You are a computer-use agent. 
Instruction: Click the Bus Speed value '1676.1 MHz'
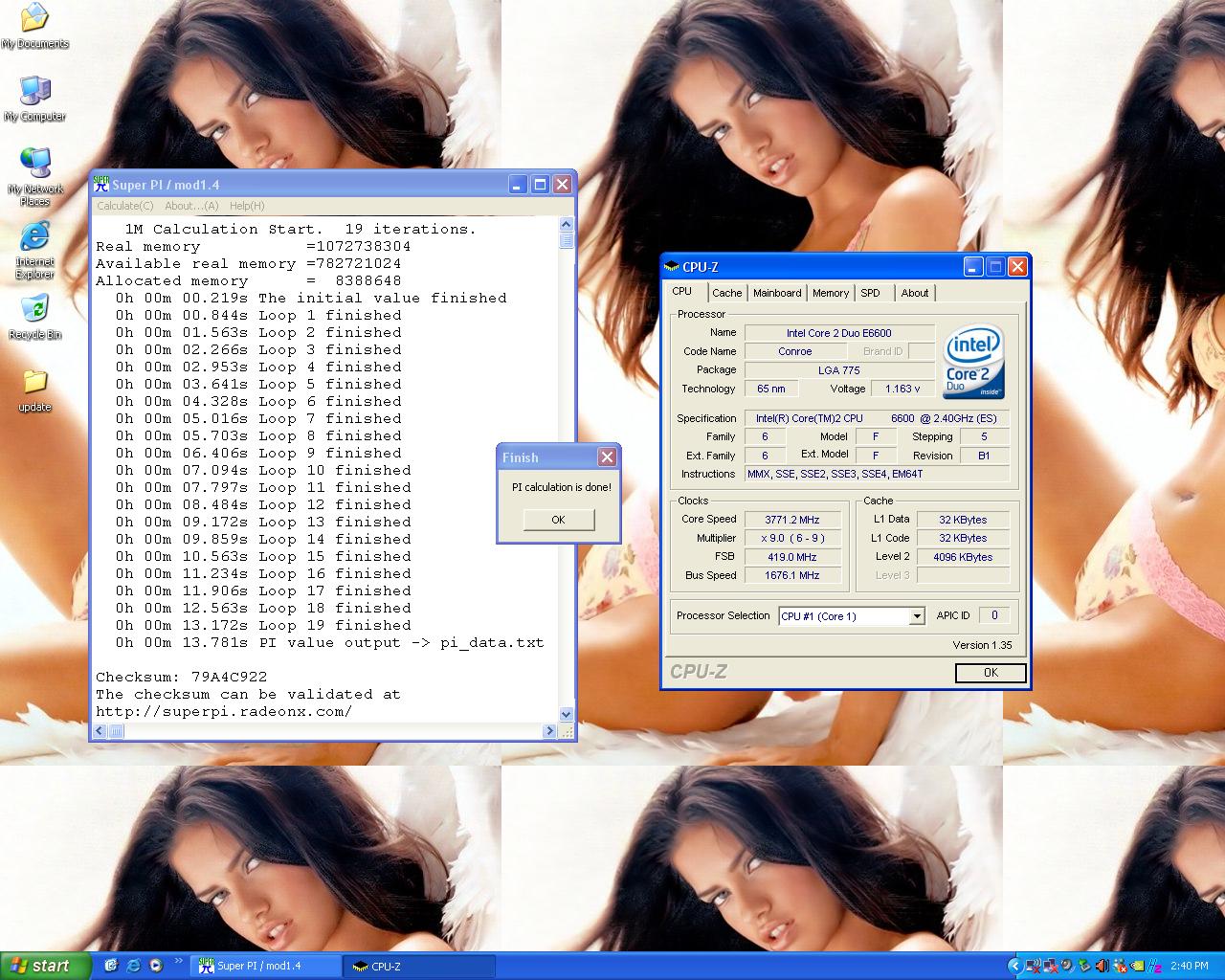click(x=792, y=575)
